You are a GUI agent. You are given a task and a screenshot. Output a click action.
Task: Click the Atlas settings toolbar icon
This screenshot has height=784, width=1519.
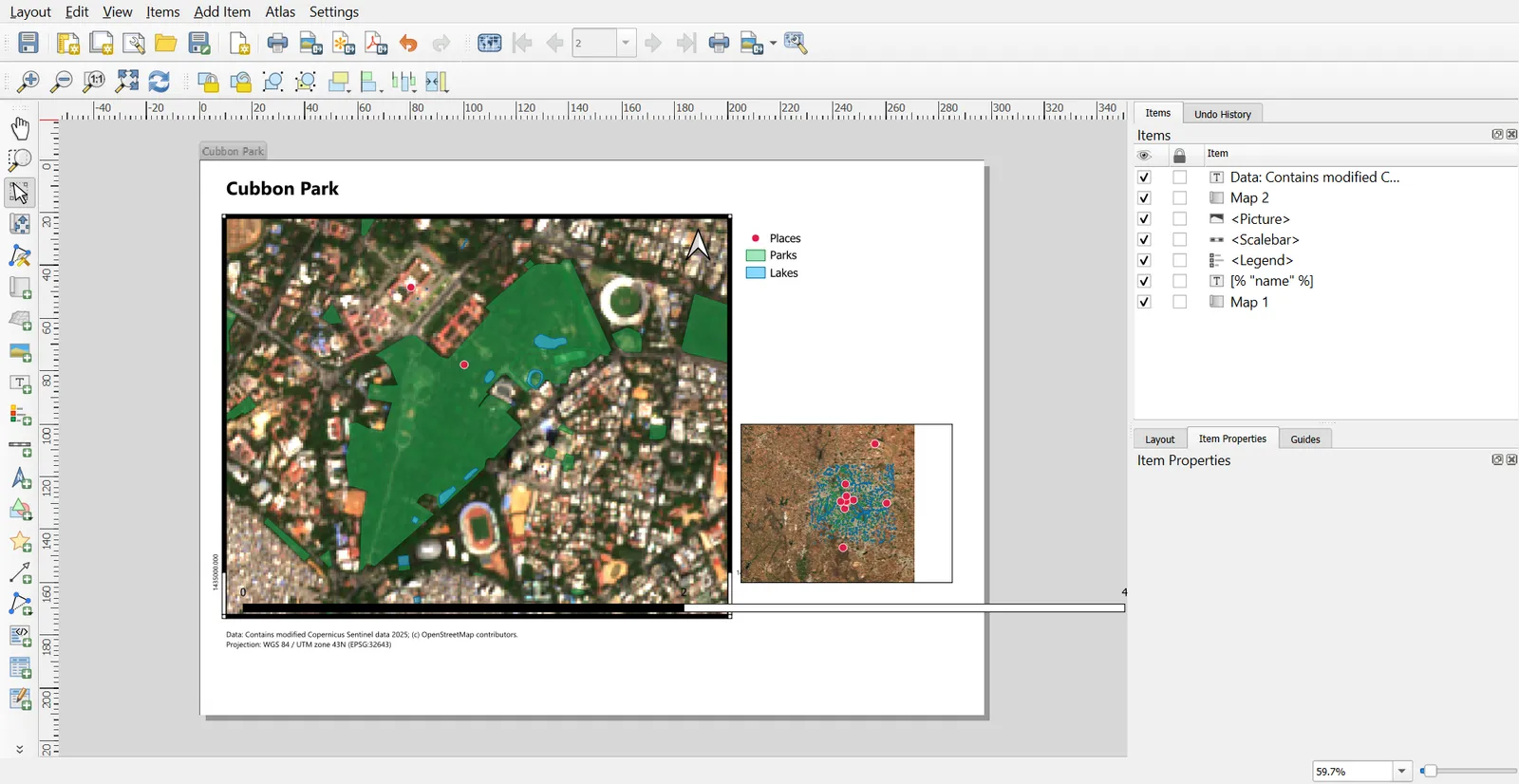click(796, 43)
